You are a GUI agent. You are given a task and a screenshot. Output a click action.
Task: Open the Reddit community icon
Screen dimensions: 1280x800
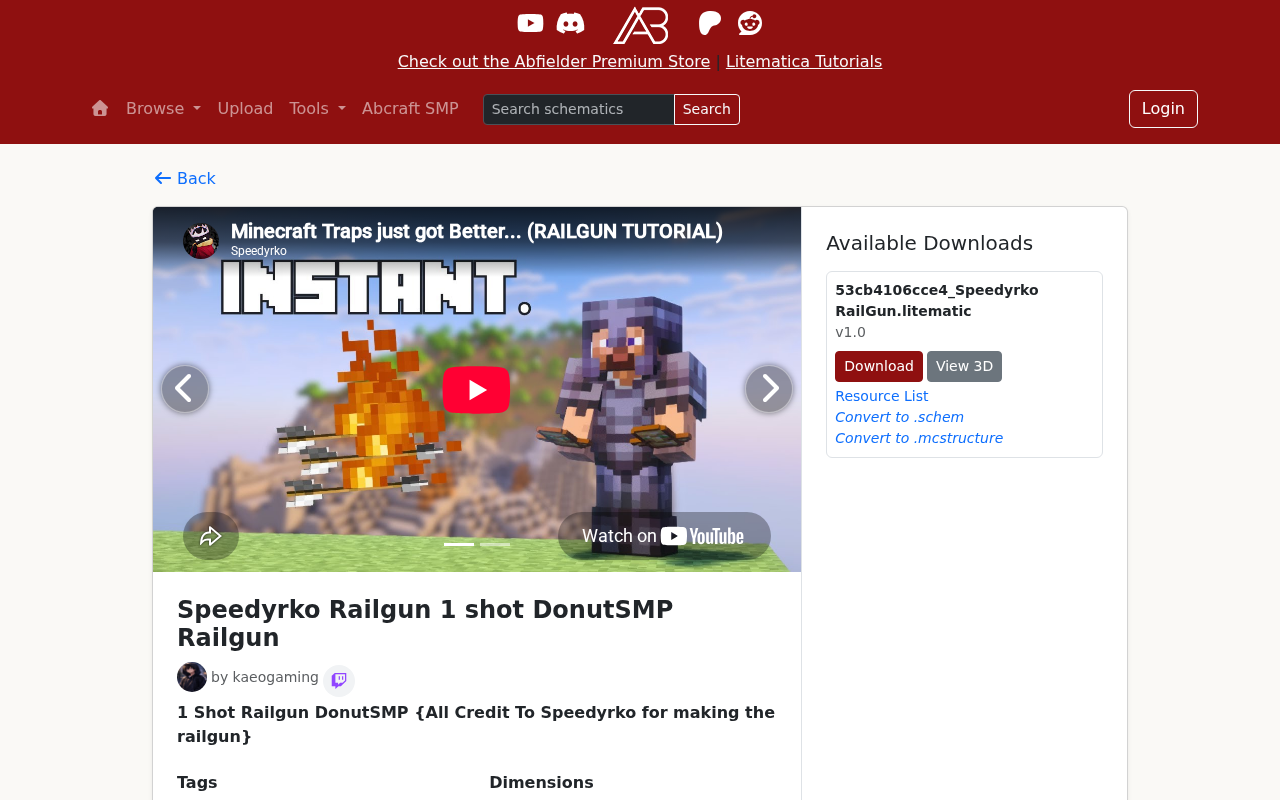coord(750,23)
